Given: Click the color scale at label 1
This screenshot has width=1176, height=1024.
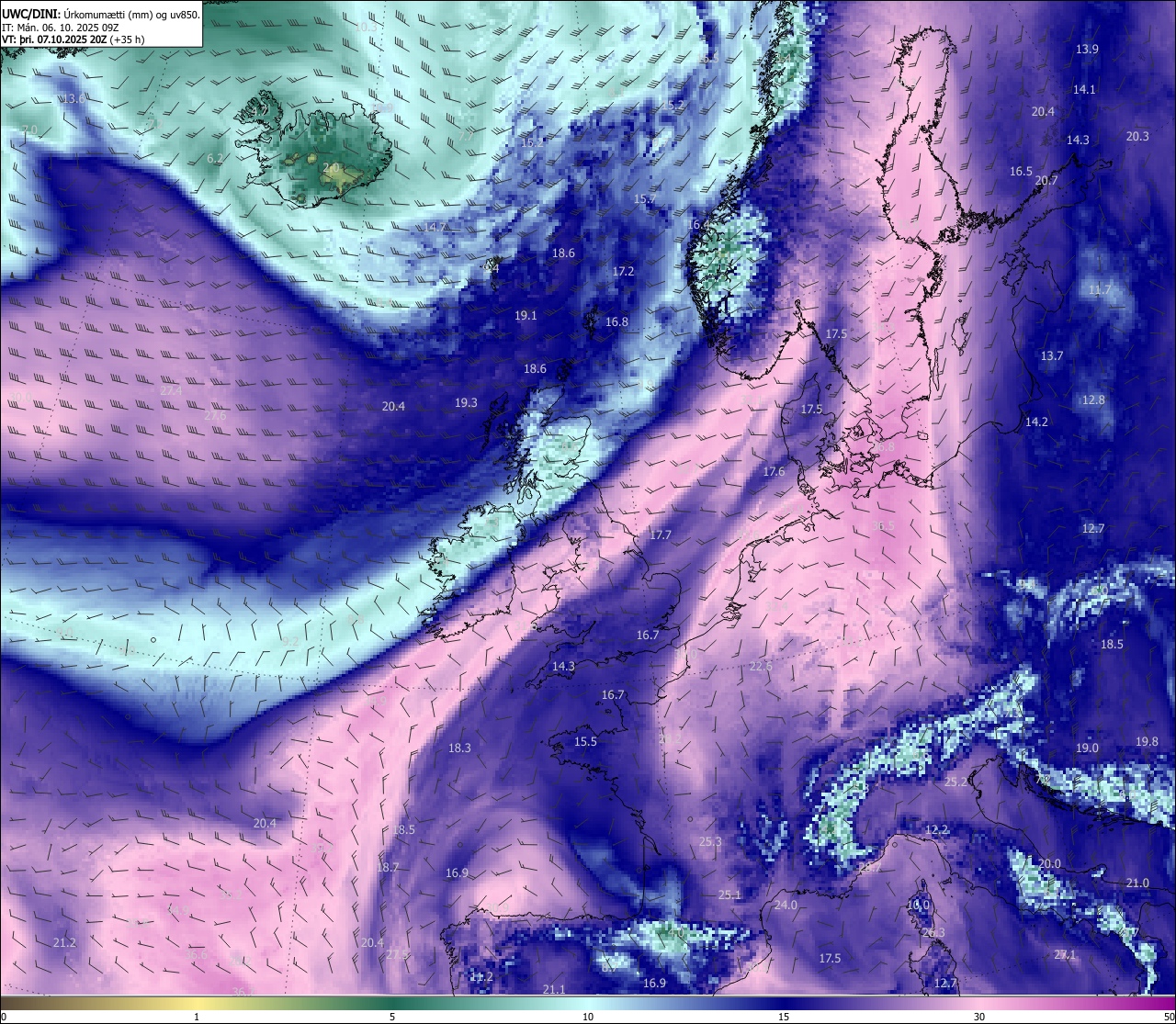Looking at the screenshot, I should coord(197,1017).
